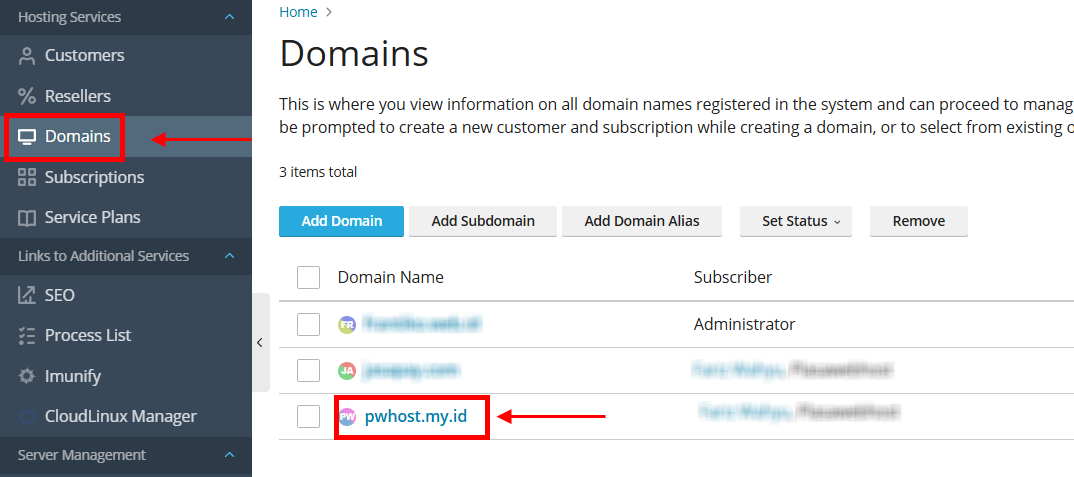
Task: Collapse the sidebar with arrow handle
Action: tap(260, 343)
